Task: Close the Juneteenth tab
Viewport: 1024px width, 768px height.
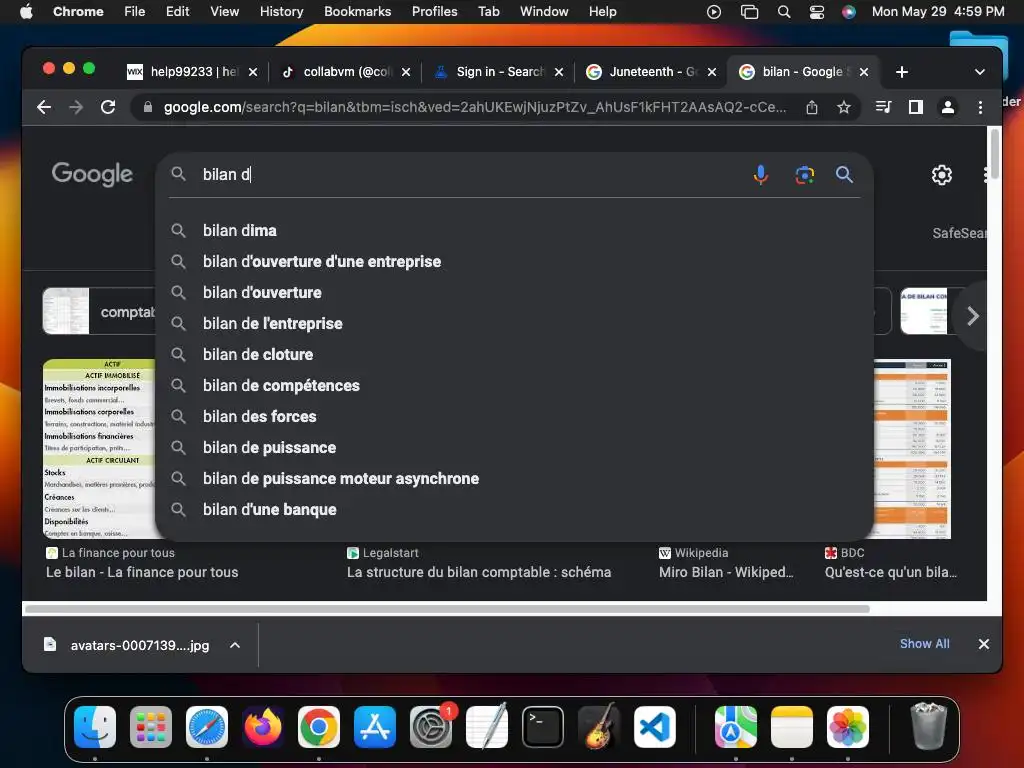Action: 712,72
